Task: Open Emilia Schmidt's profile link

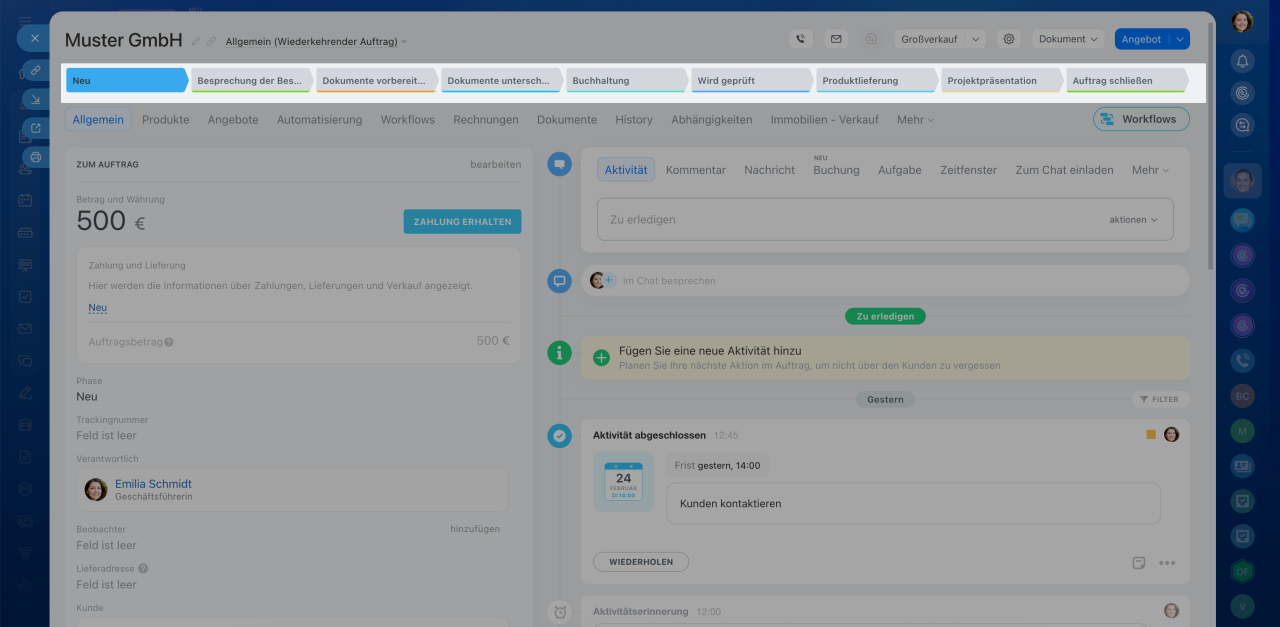Action: pos(153,484)
